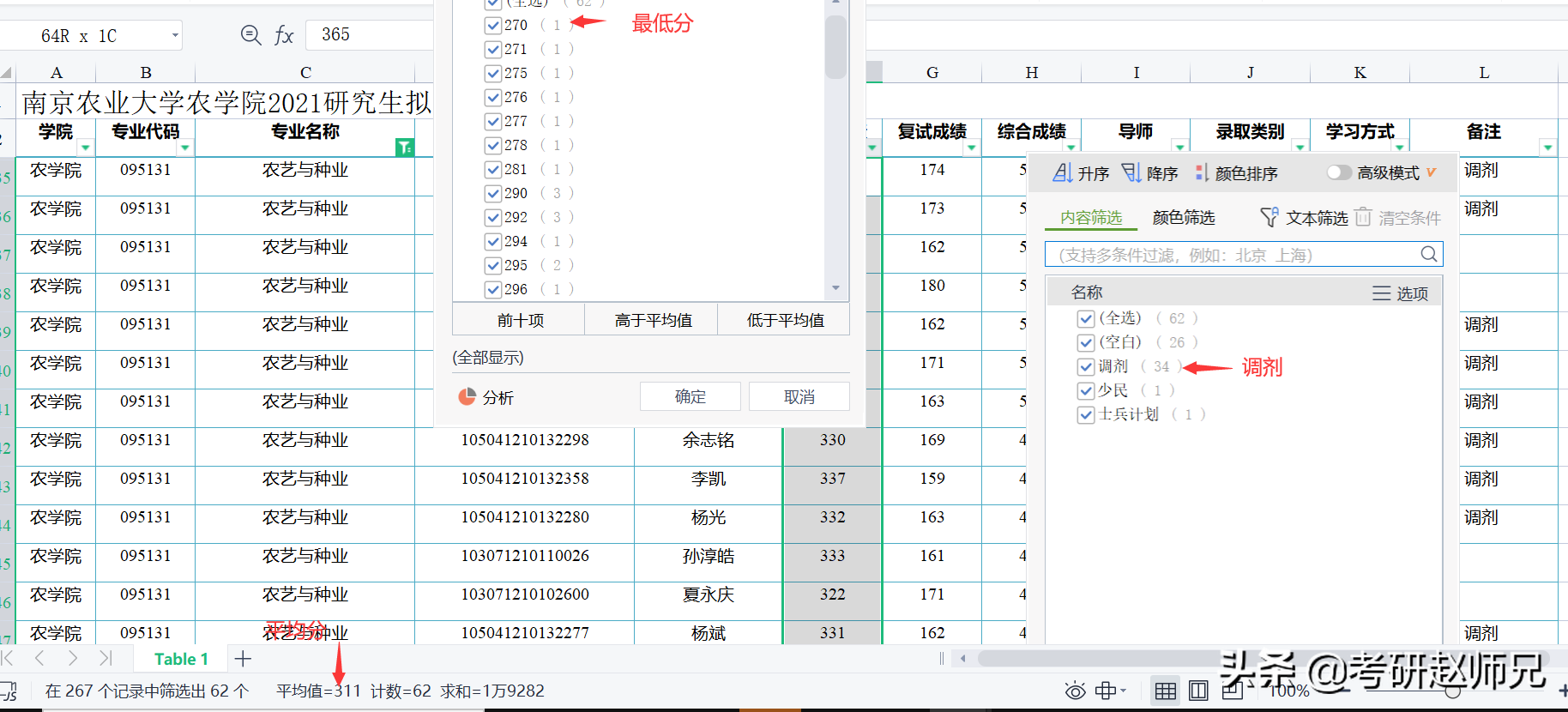Uncheck the 290 value checkbox

493,193
